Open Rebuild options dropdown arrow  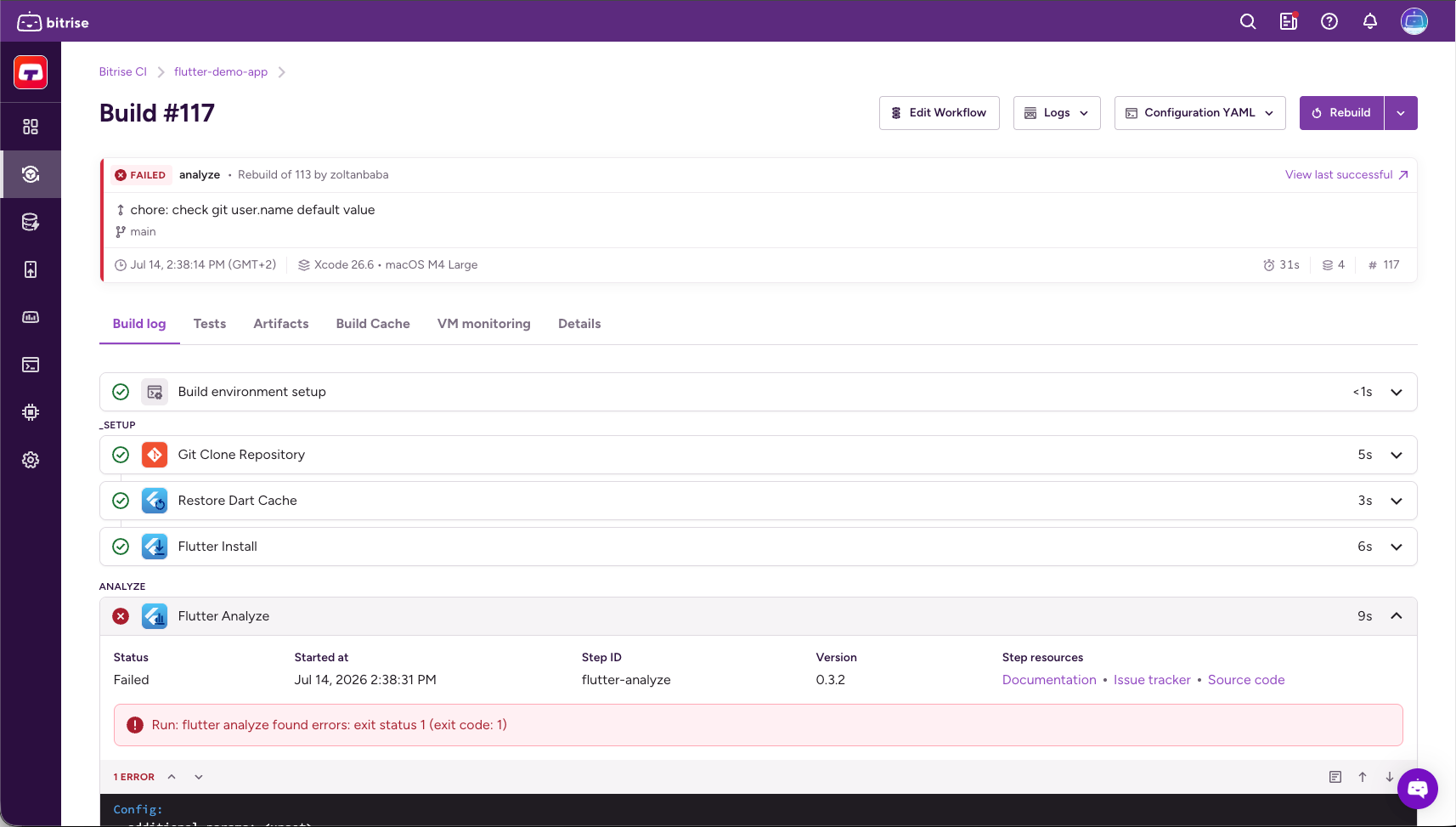[1401, 113]
